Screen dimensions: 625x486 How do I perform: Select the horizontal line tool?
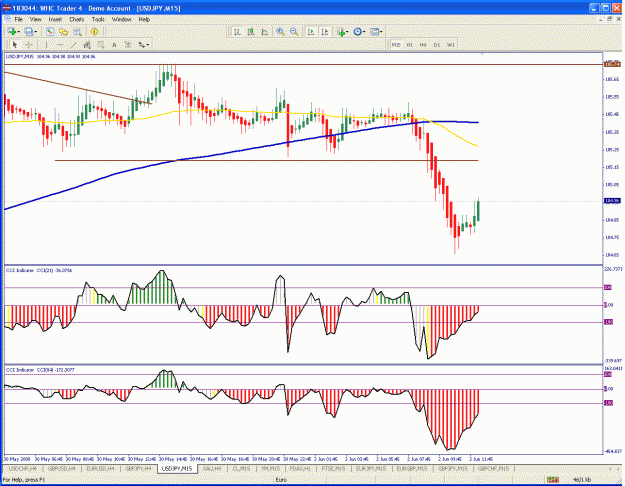coord(60,45)
